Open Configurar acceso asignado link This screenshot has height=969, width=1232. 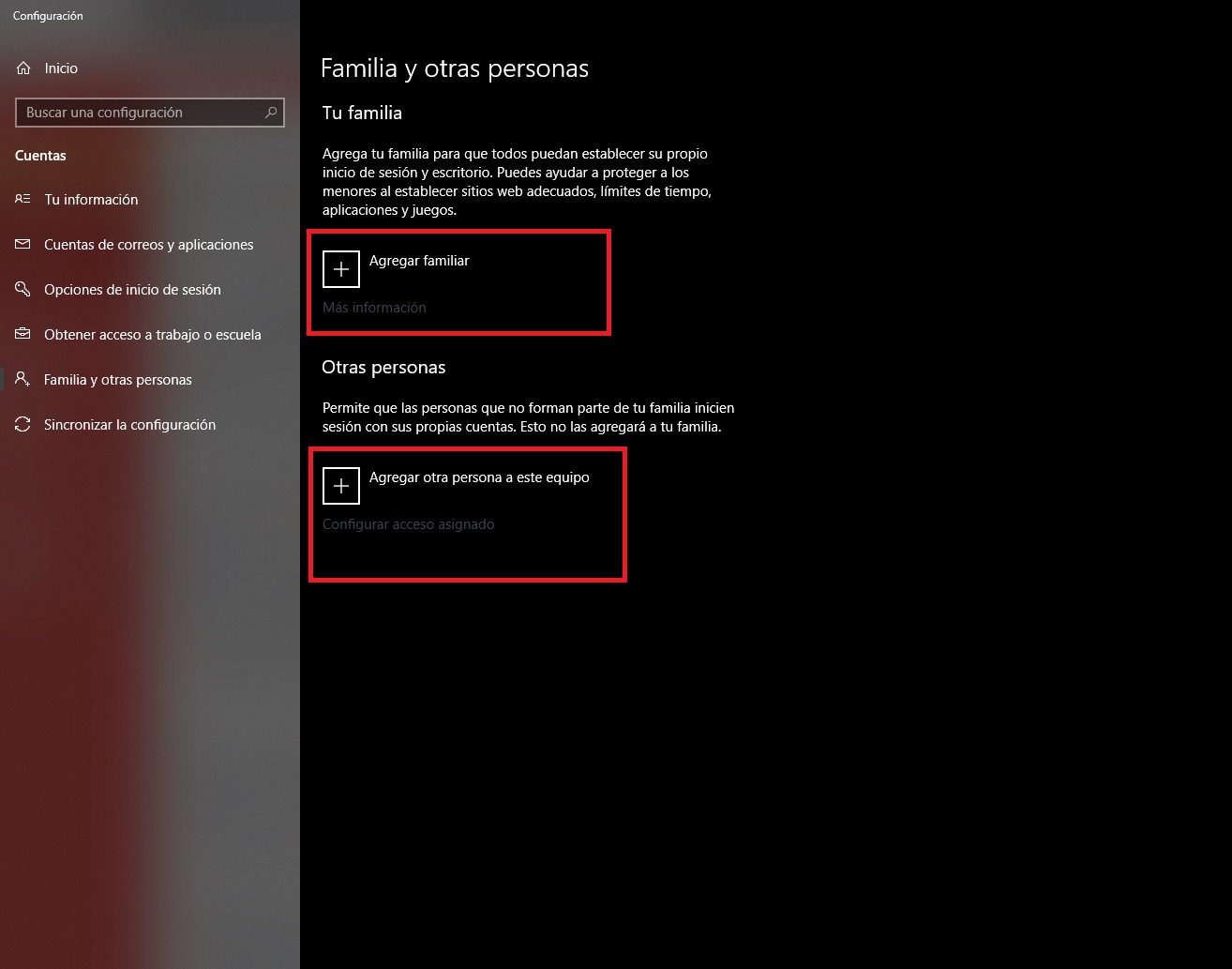coord(408,524)
